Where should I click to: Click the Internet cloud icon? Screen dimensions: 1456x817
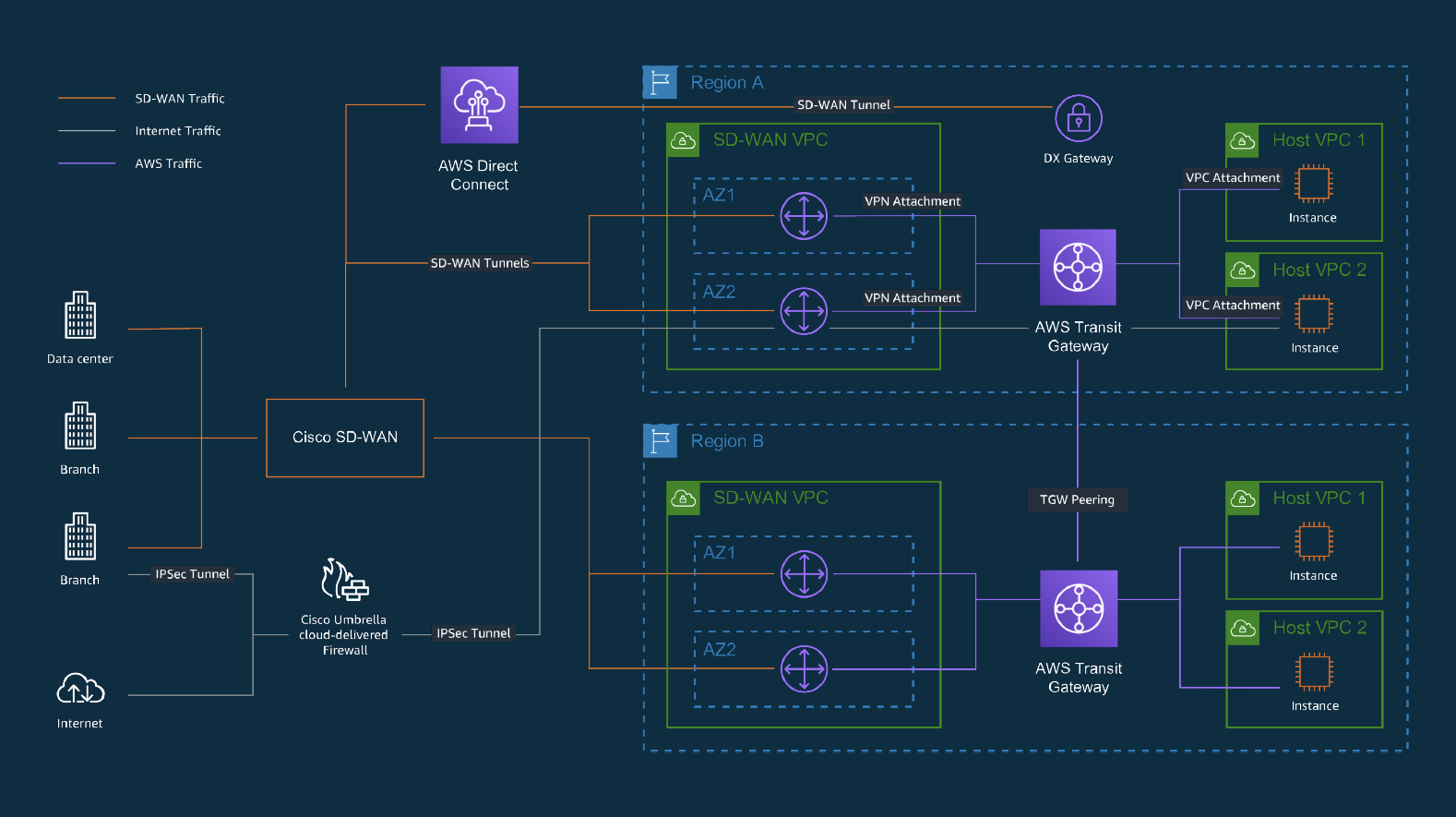click(80, 689)
